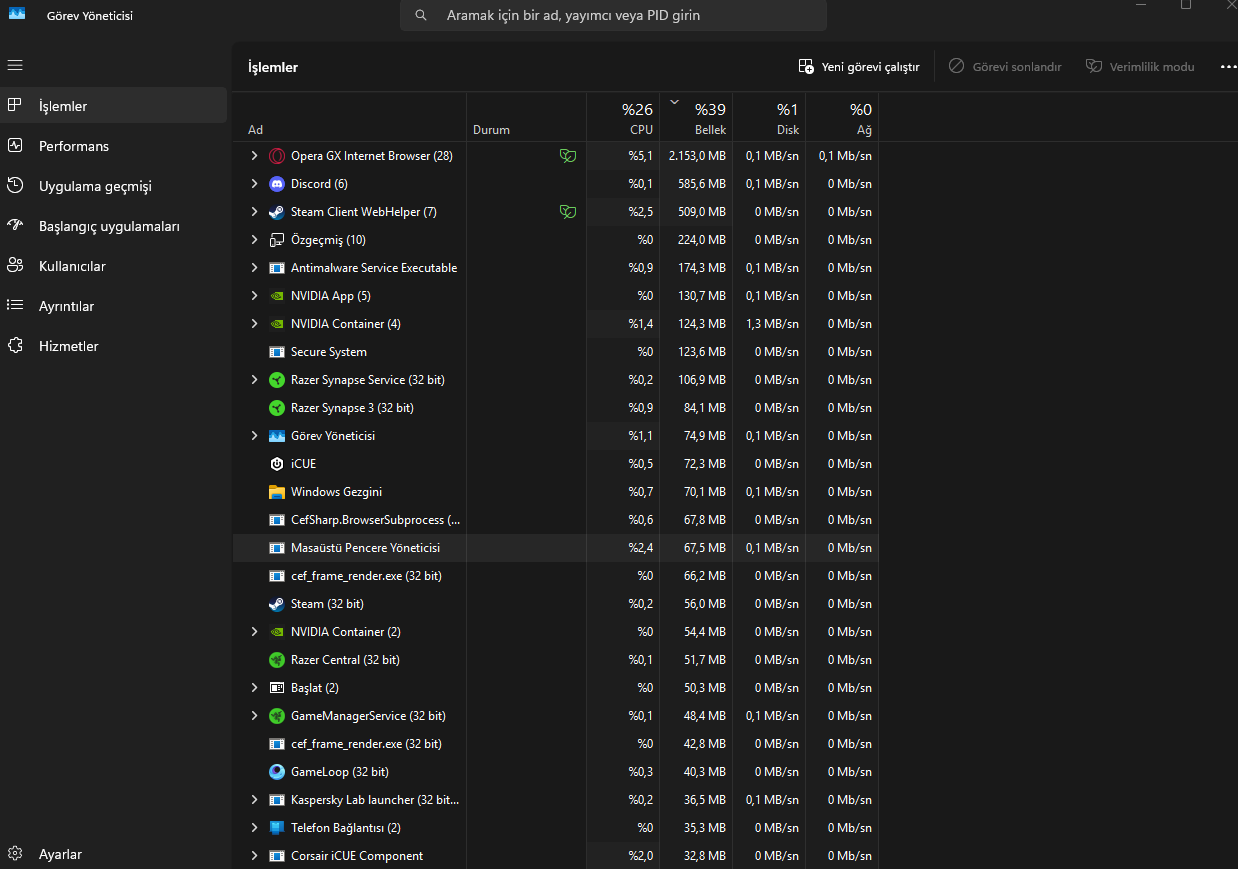Open Uygulama geçmişi from sidebar

[15, 185]
